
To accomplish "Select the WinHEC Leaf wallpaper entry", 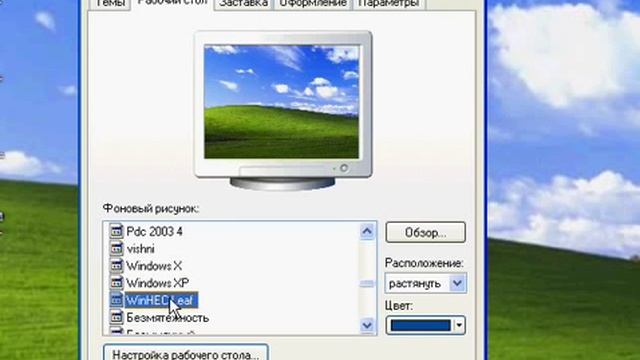I will click(161, 300).
